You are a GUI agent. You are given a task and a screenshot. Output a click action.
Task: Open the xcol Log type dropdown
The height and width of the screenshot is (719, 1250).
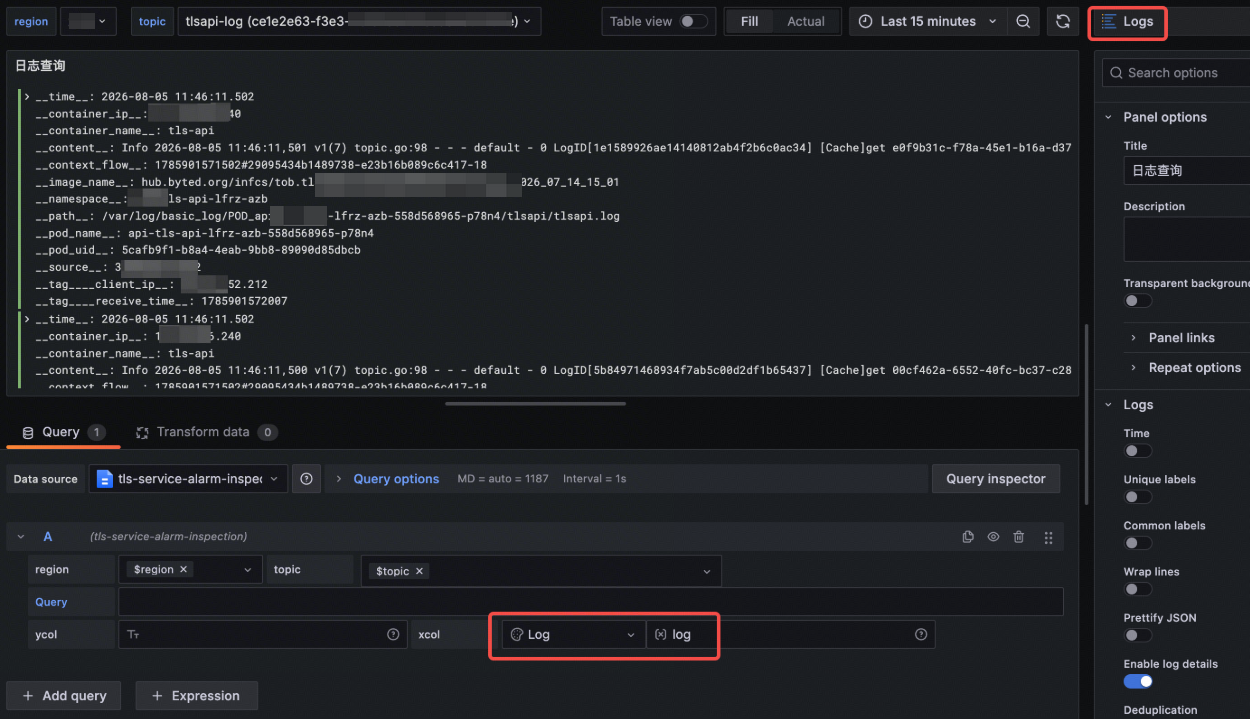(573, 635)
